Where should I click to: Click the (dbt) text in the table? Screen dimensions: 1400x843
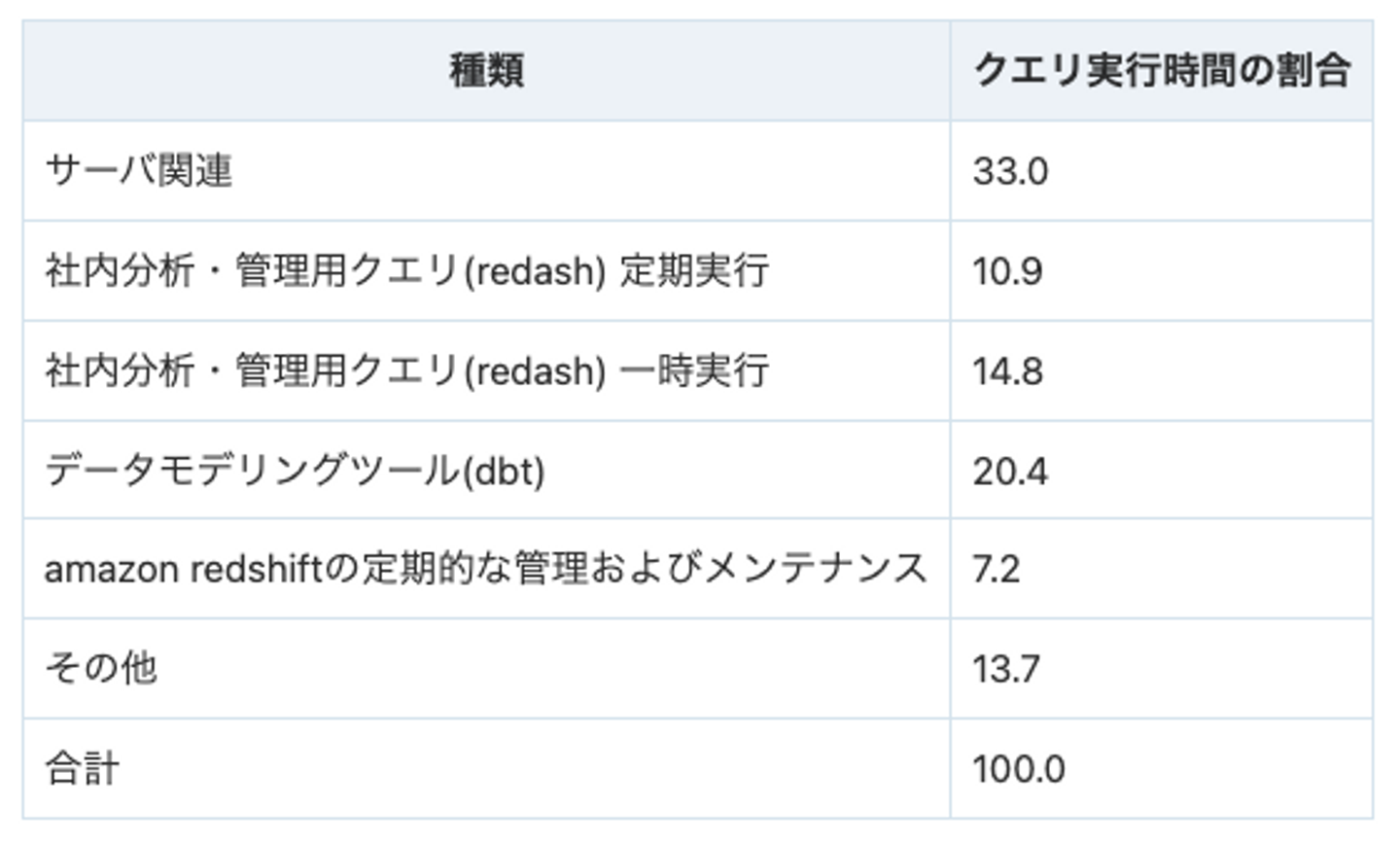[503, 472]
